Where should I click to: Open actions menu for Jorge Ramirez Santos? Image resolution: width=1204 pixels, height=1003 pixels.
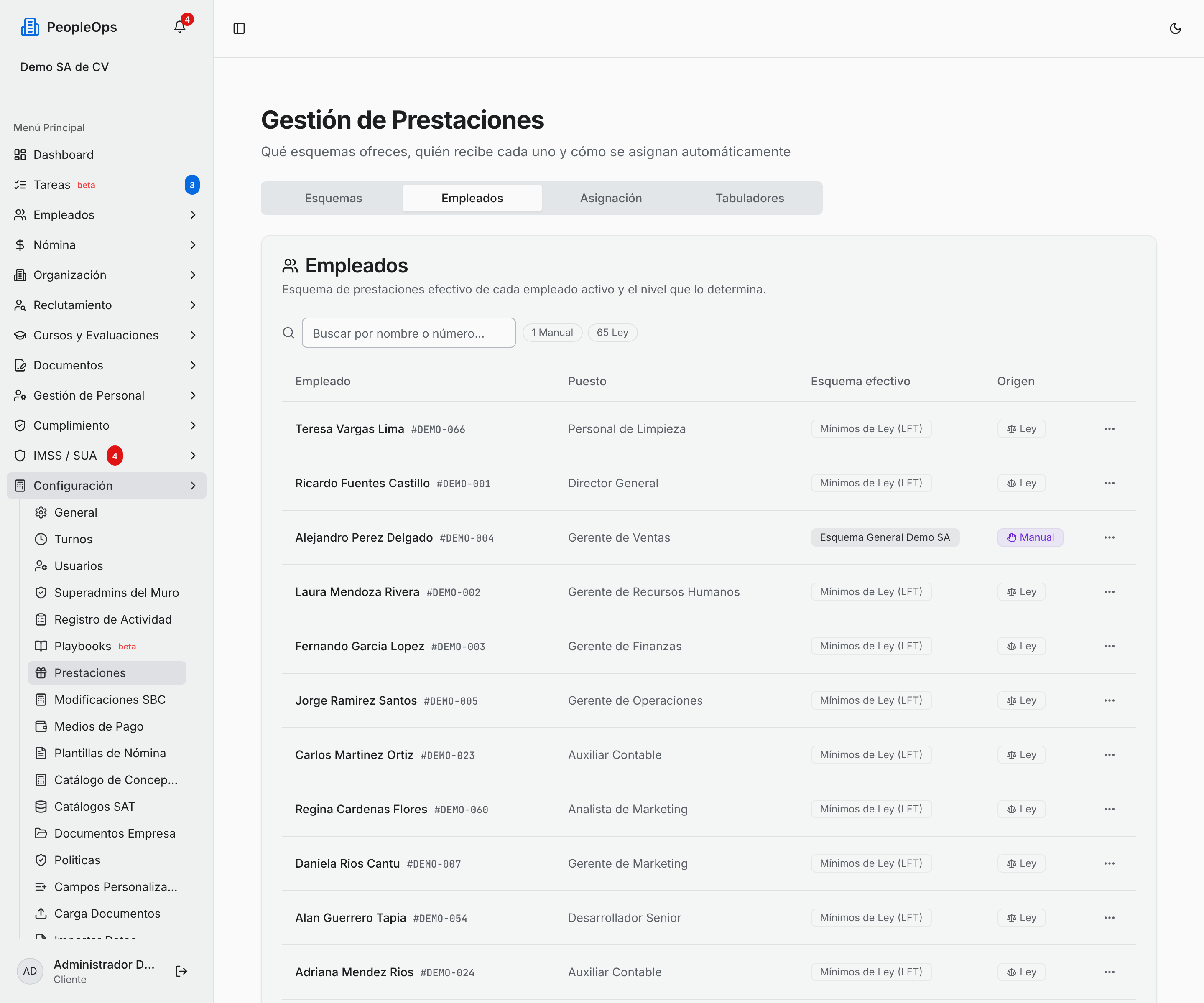1109,700
